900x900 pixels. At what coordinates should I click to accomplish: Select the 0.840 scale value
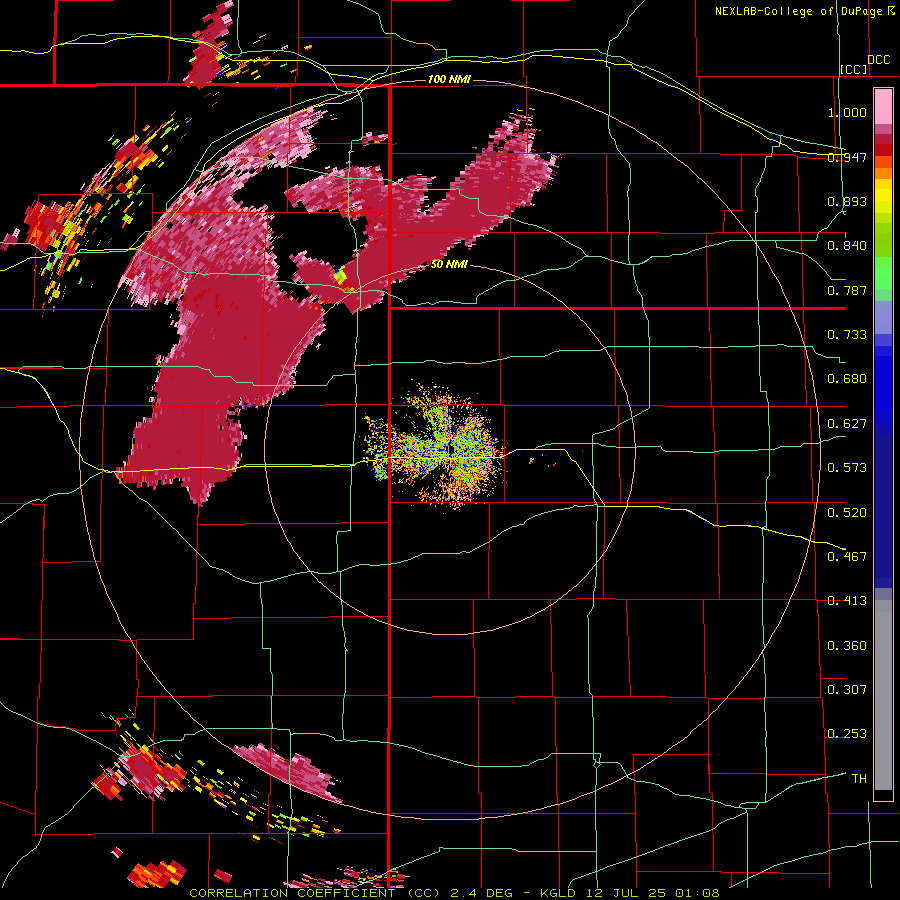coord(847,246)
